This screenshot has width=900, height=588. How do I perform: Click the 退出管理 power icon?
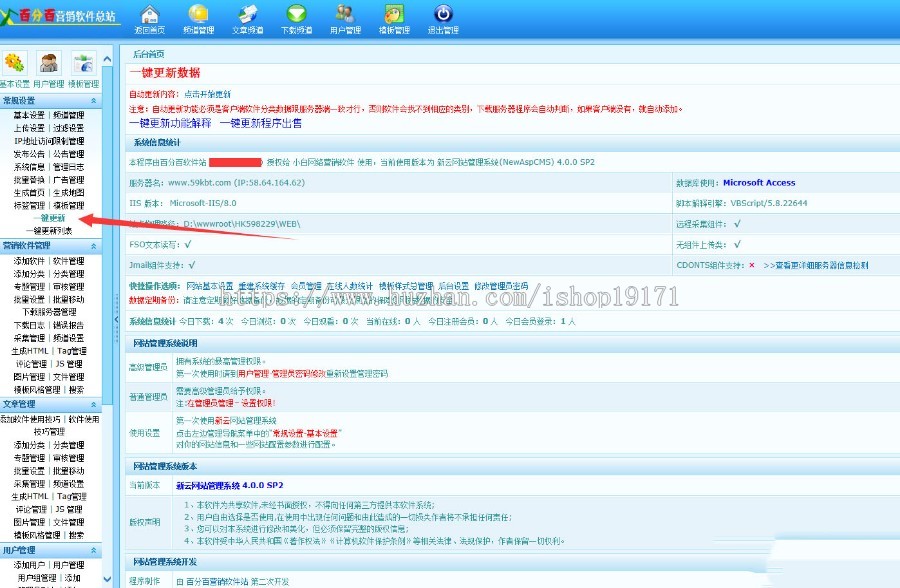click(x=443, y=17)
